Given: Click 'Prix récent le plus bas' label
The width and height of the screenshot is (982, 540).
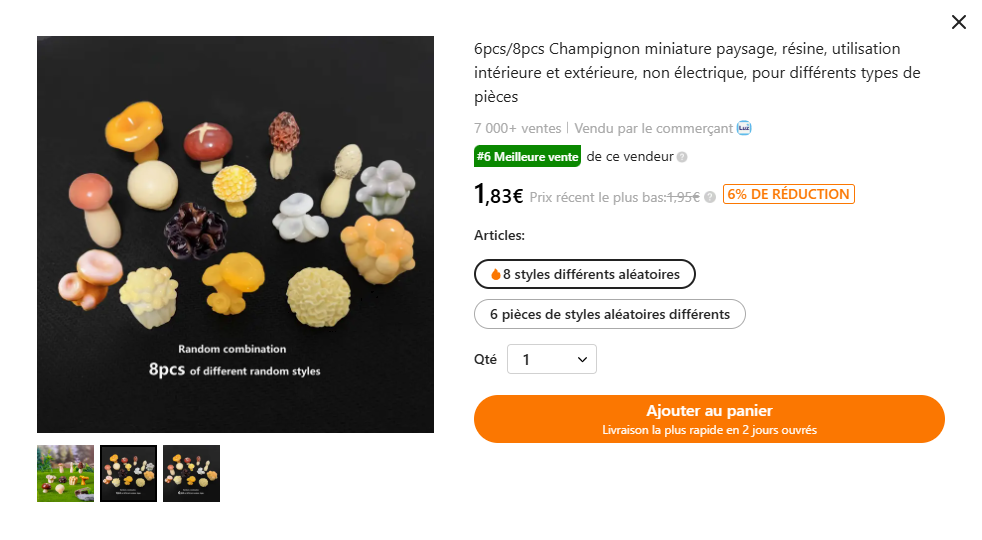Looking at the screenshot, I should pyautogui.click(x=597, y=197).
